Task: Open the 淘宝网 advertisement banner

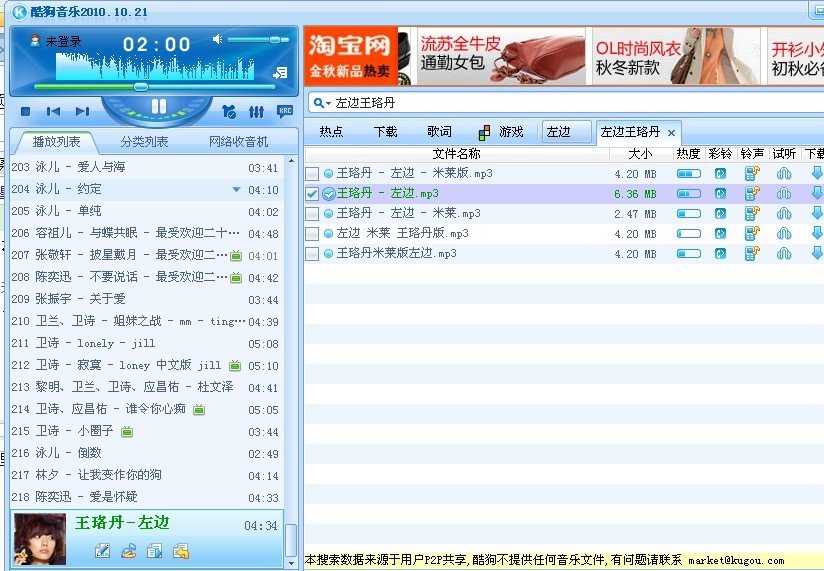Action: point(351,56)
